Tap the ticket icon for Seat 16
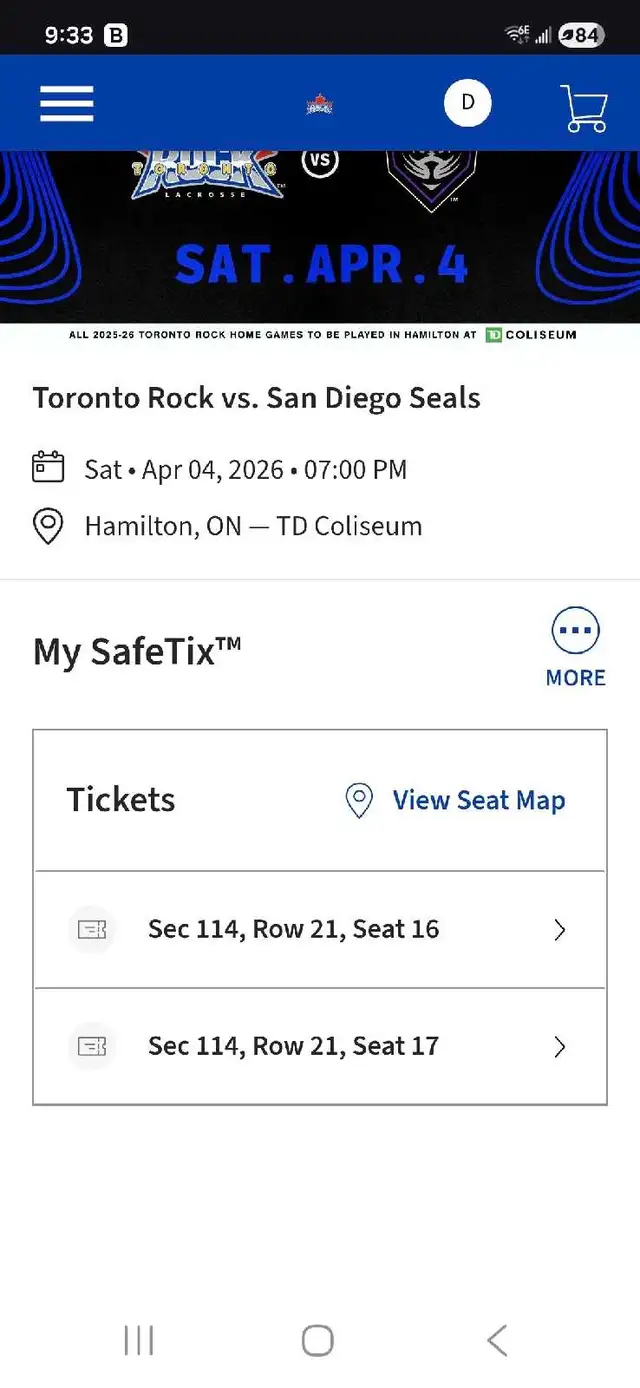Image resolution: width=640 pixels, height=1388 pixels. (x=92, y=929)
